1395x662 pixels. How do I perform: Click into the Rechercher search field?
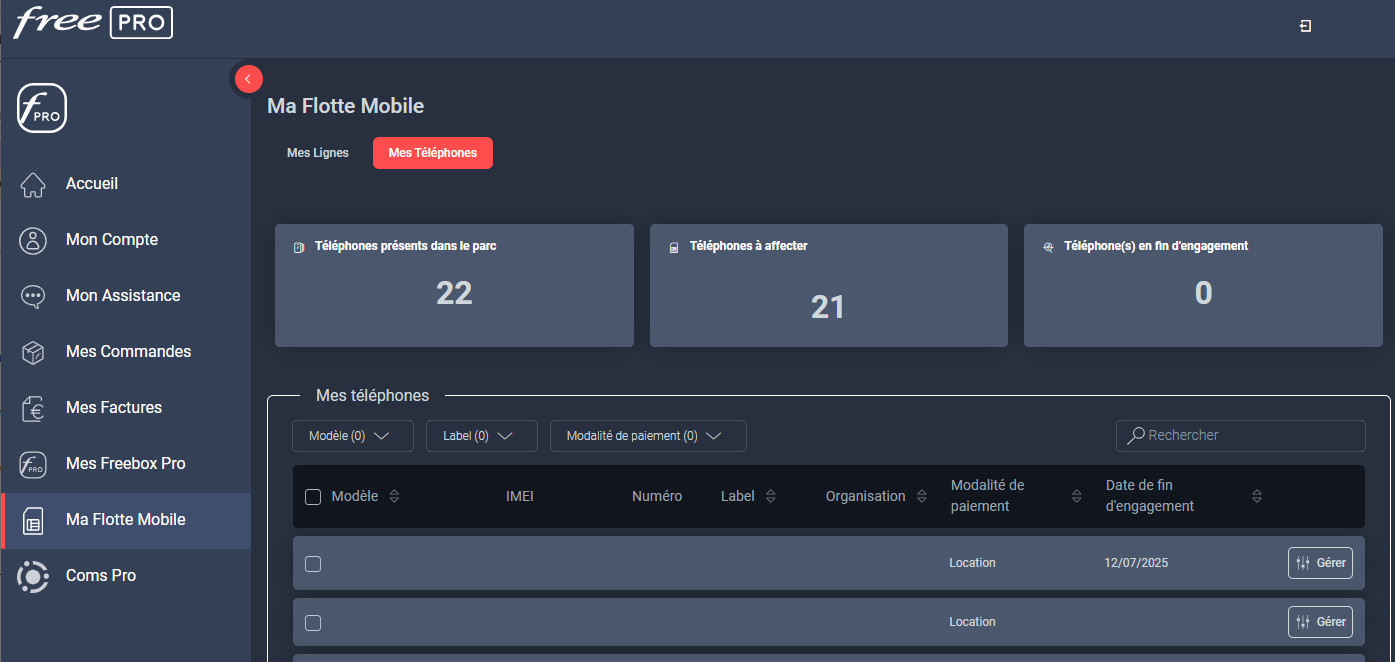(1241, 436)
